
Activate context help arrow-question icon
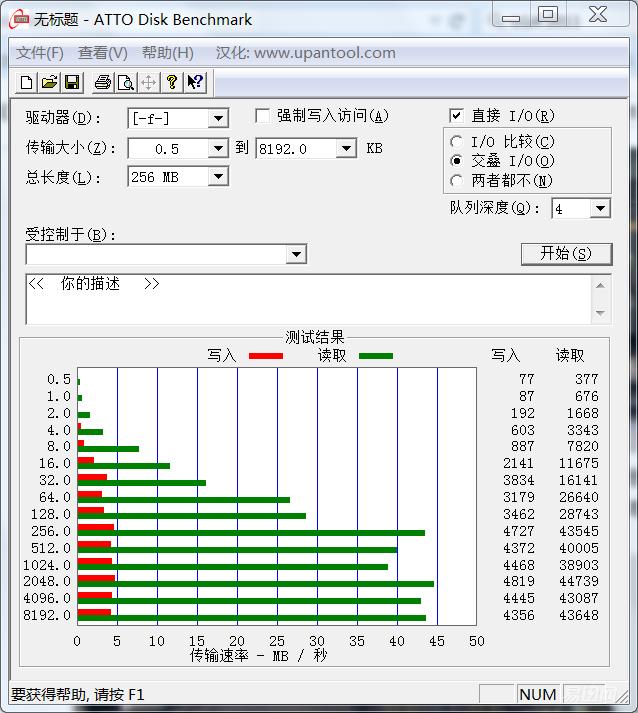click(196, 82)
